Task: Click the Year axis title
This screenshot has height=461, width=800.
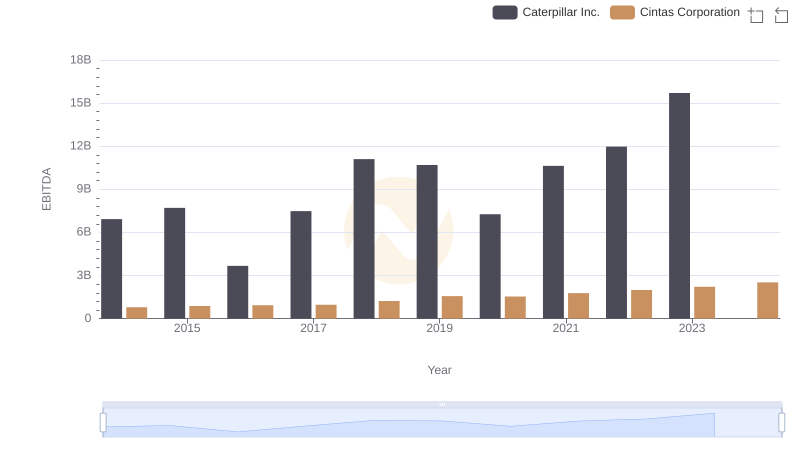Action: click(439, 370)
